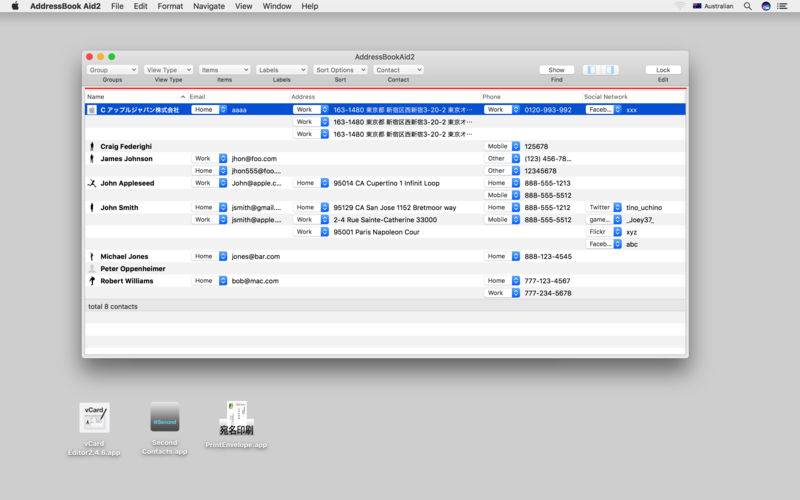Click the phone number 777-123-4567
The width and height of the screenshot is (800, 500).
click(x=547, y=281)
